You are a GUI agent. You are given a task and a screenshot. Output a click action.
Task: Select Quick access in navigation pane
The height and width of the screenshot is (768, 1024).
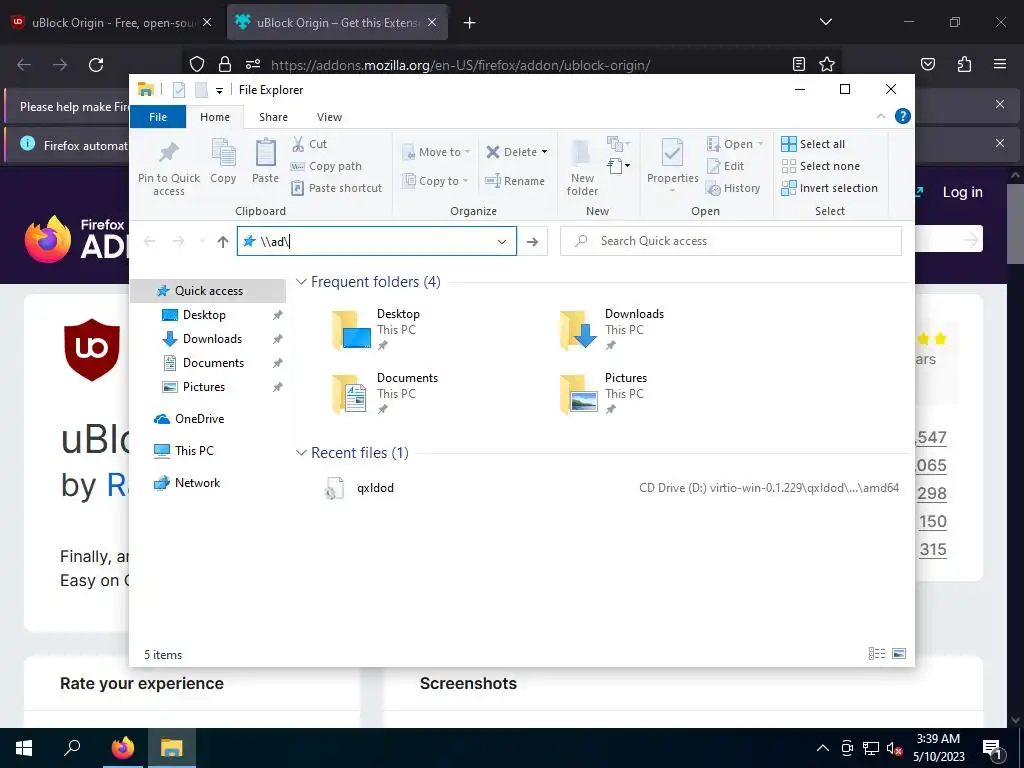tap(208, 291)
